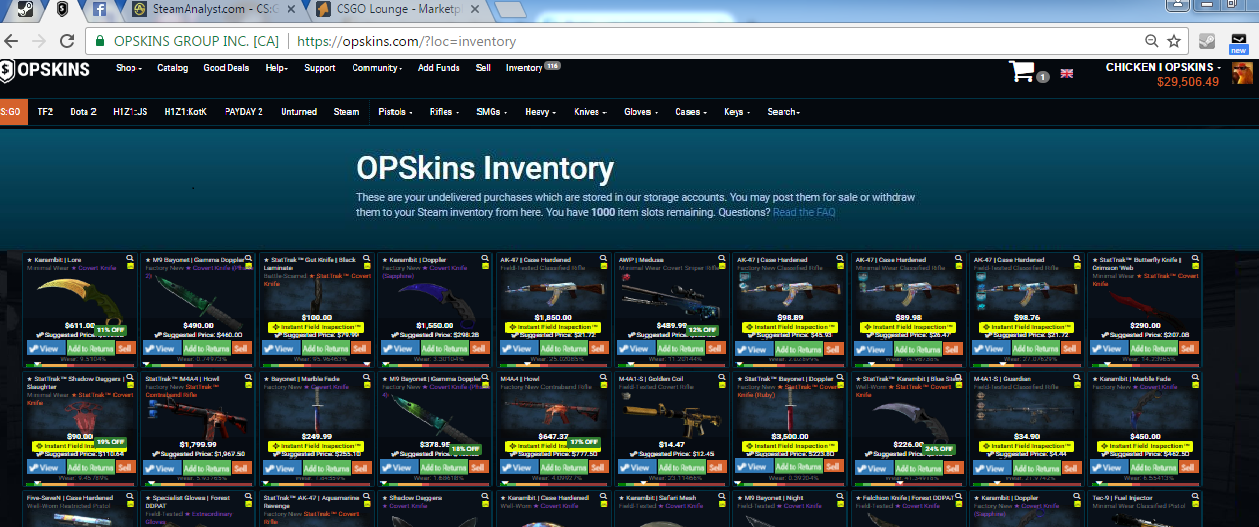Click the user avatar picture
This screenshot has height=527, width=1259.
click(x=1242, y=73)
